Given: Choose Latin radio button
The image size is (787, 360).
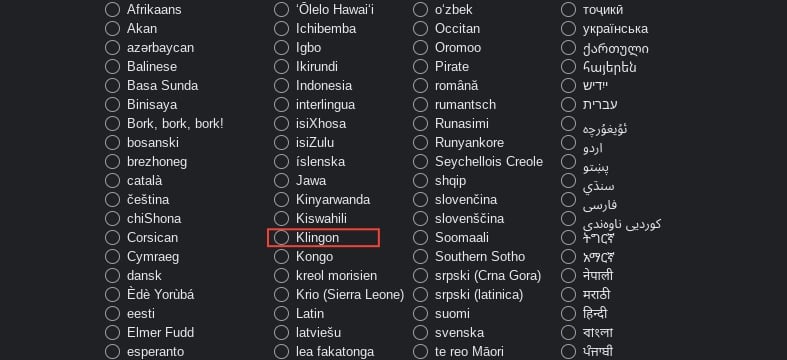Looking at the screenshot, I should click(x=282, y=313).
